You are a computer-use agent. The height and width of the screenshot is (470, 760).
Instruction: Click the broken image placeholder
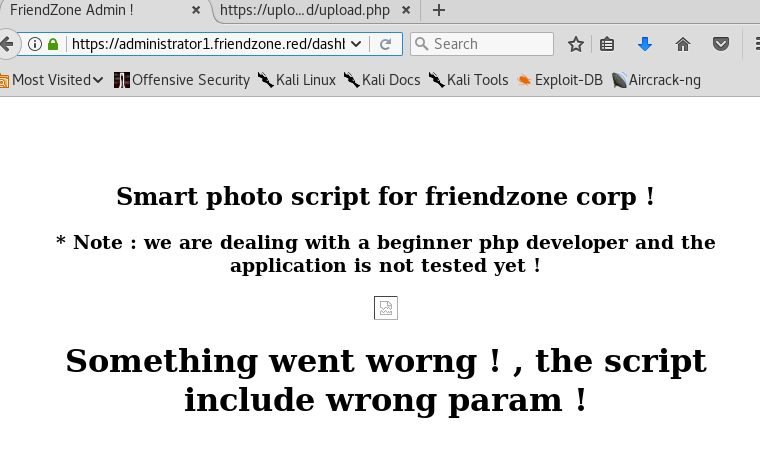pos(386,308)
